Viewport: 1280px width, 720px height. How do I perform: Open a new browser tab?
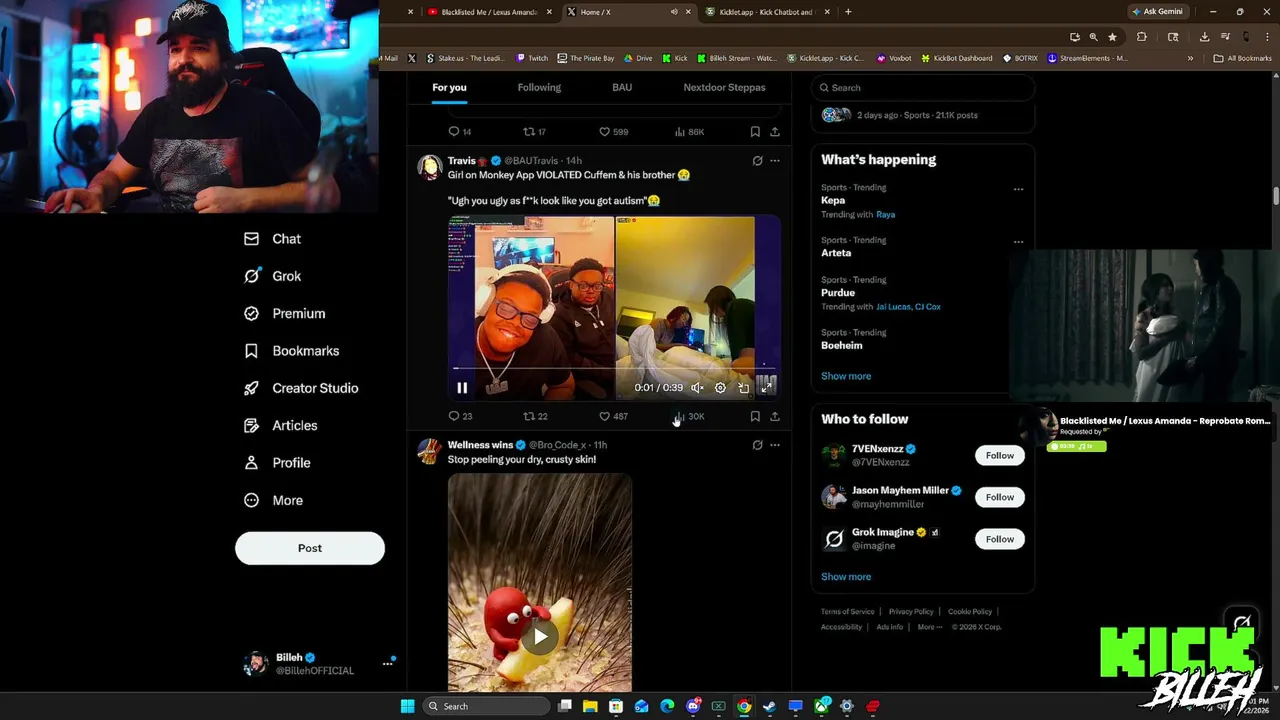point(848,12)
